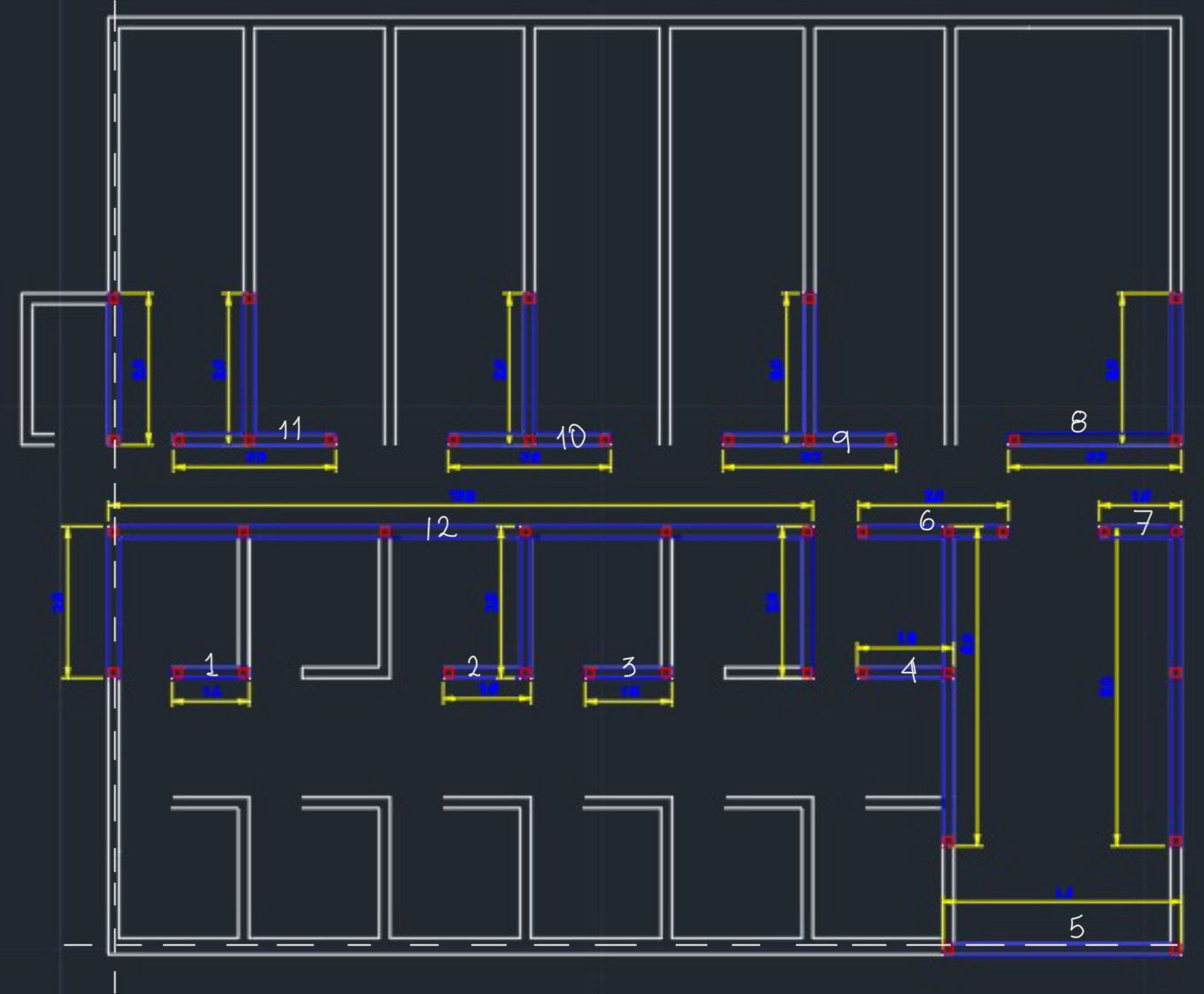
Task: Select the short blue wall labeled 4
Action: click(905, 673)
